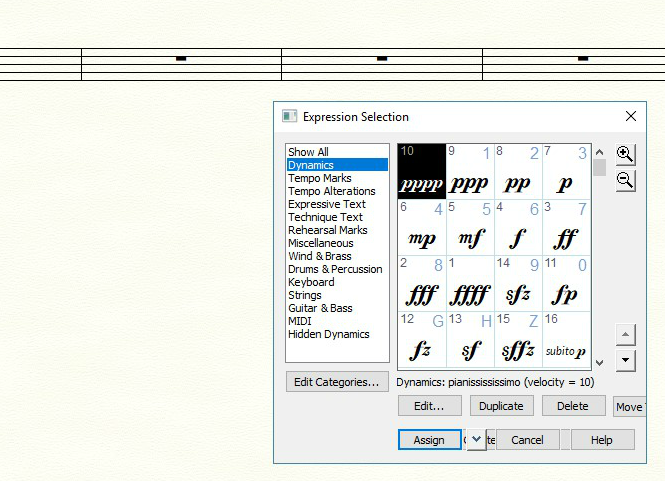Switch to Rehearsal Marks category

[327, 230]
